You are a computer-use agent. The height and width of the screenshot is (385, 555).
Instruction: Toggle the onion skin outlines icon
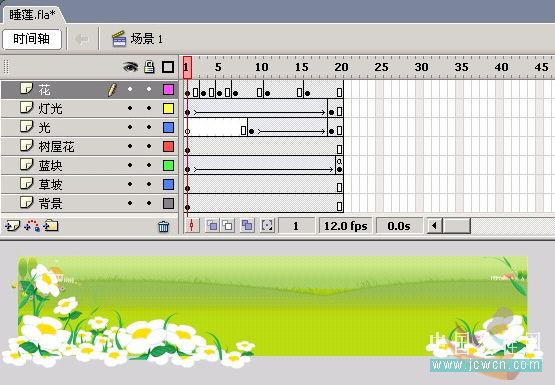tap(228, 225)
